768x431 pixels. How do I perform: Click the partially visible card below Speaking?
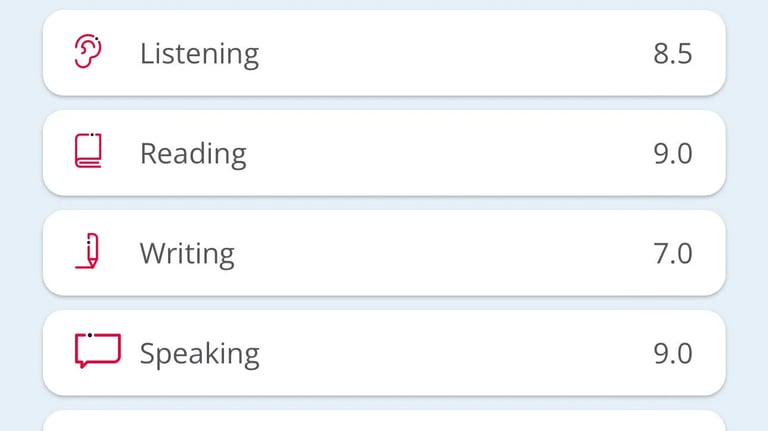384,421
